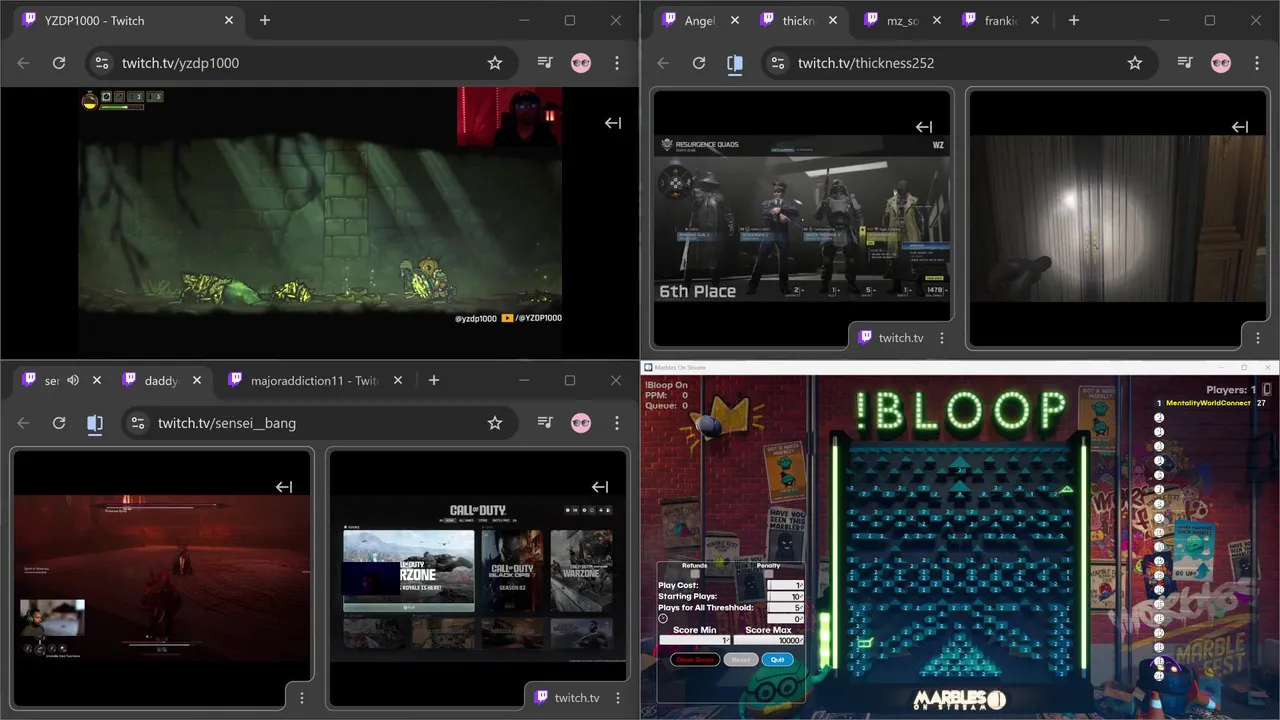Open new tab in the sensei__bang window
This screenshot has width=1280, height=720.
point(433,380)
